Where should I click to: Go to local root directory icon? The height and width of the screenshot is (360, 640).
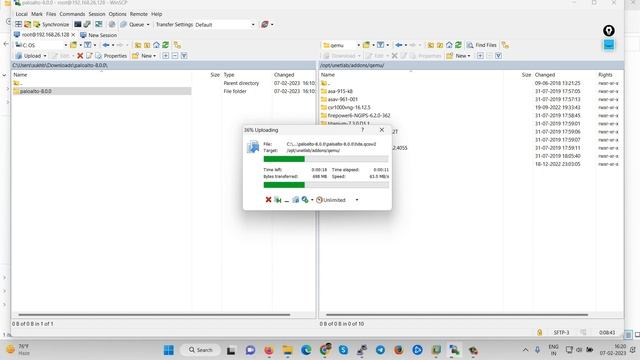[x=147, y=45]
